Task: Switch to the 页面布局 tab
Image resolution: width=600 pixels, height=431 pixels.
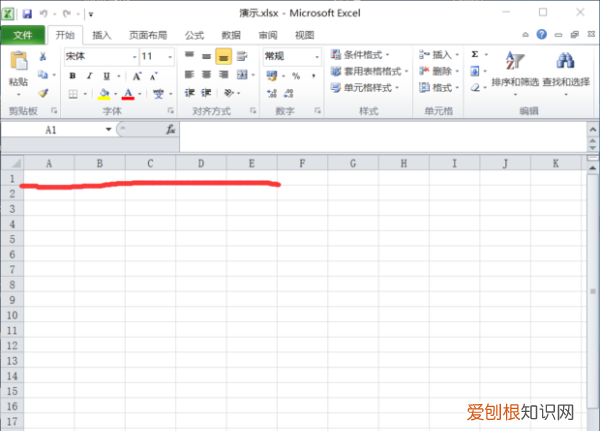Action: coord(148,35)
